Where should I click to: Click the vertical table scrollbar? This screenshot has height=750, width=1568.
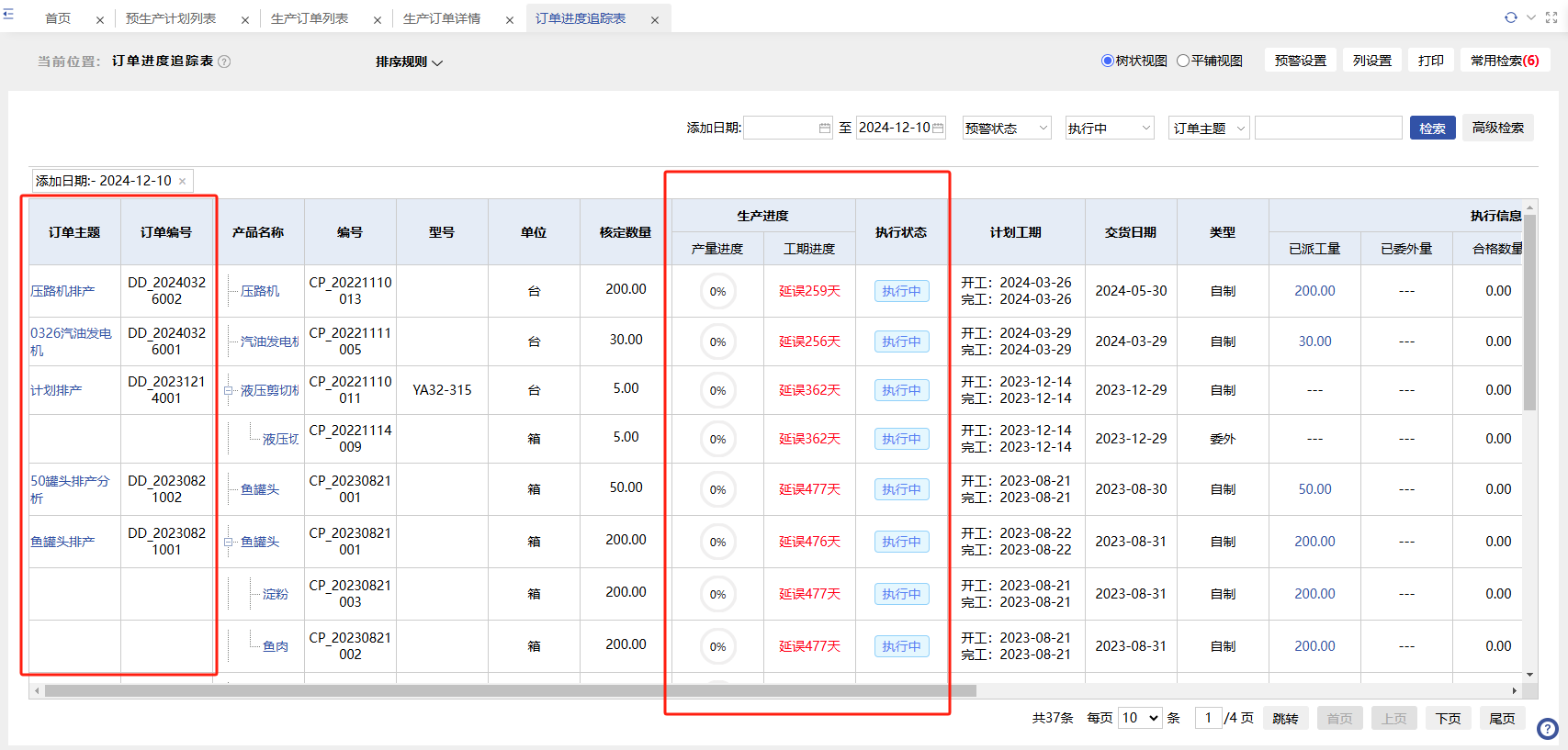coord(1529,312)
